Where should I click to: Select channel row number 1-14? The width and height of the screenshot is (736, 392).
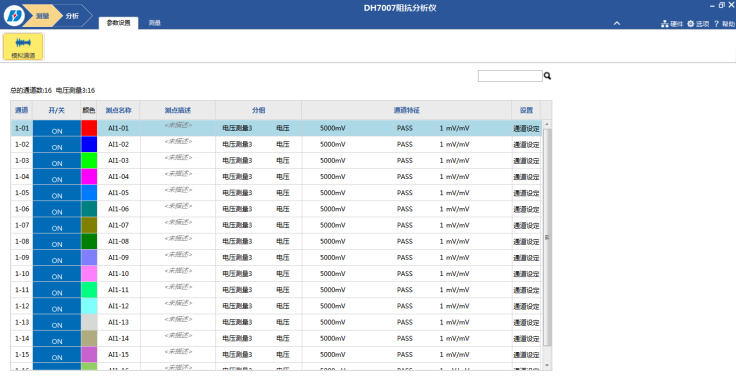click(x=22, y=338)
